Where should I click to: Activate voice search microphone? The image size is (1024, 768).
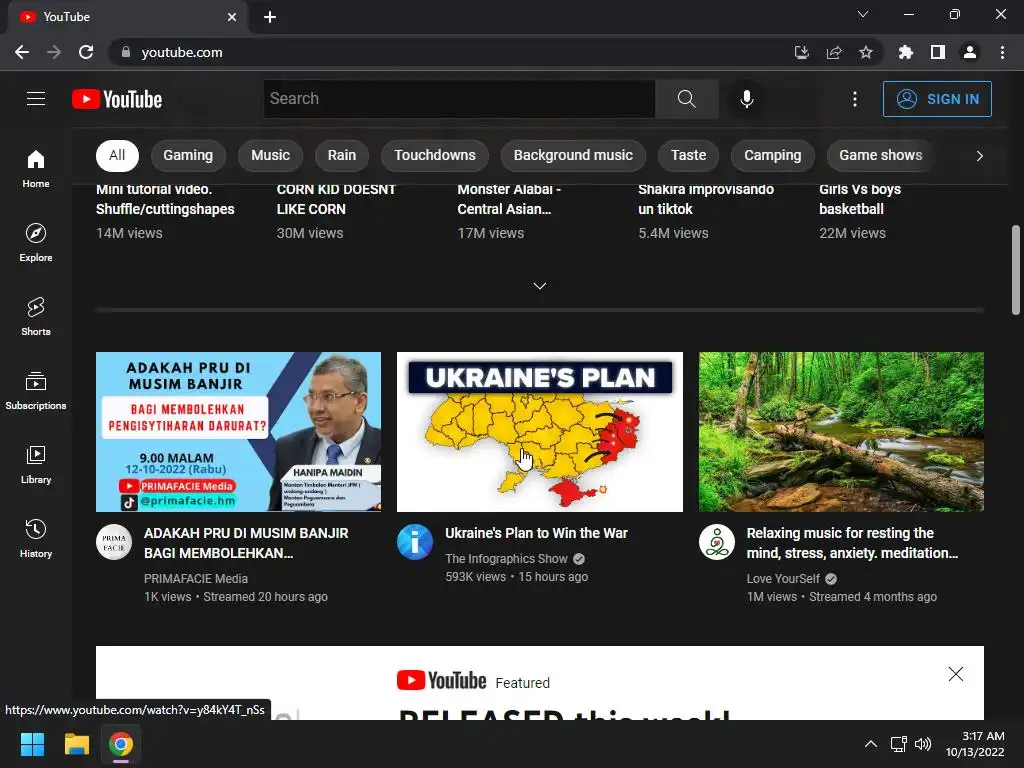tap(746, 99)
